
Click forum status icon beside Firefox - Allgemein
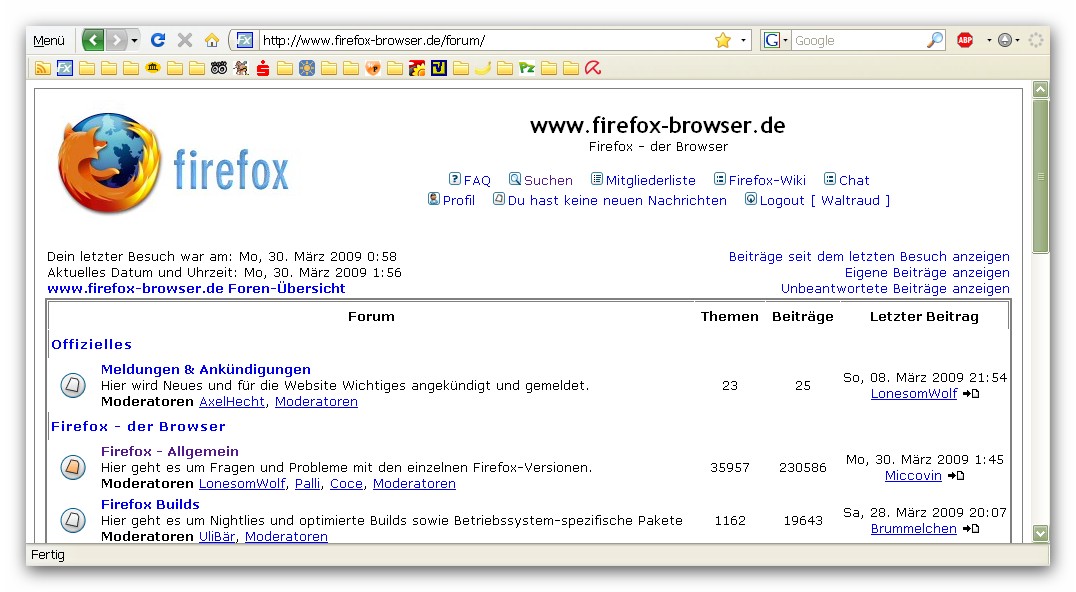click(x=73, y=467)
